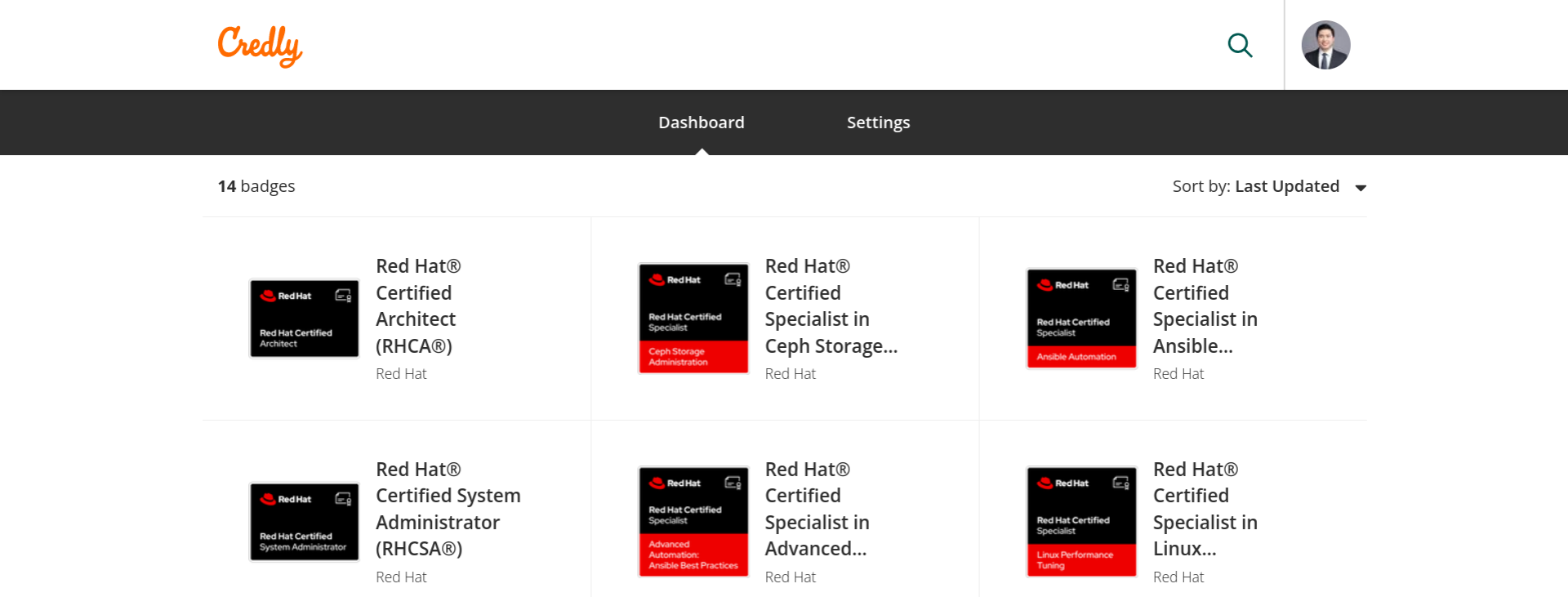Image resolution: width=1568 pixels, height=597 pixels.
Task: Open the user profile avatar menu
Action: click(x=1325, y=45)
